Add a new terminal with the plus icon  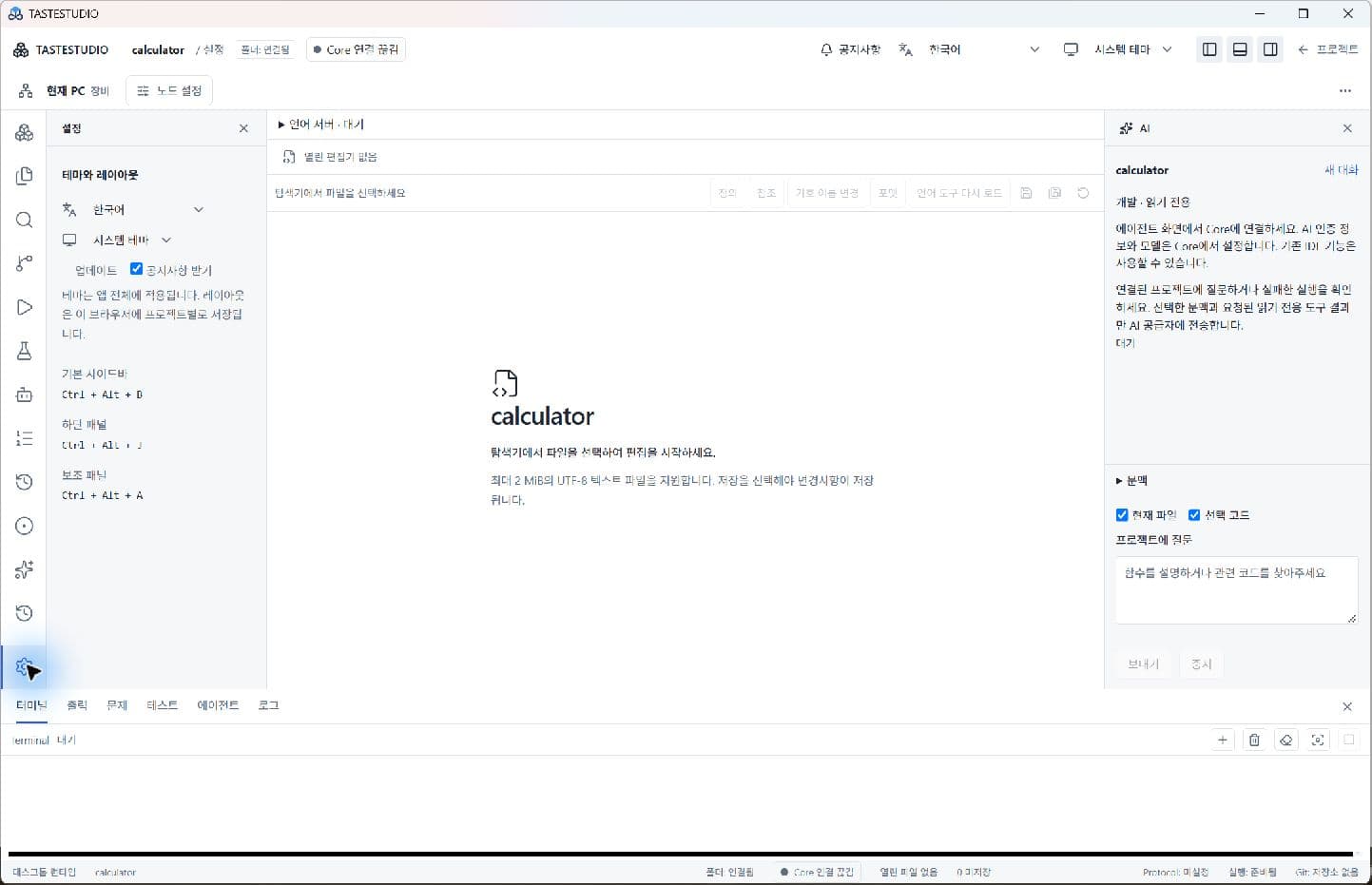[1223, 740]
